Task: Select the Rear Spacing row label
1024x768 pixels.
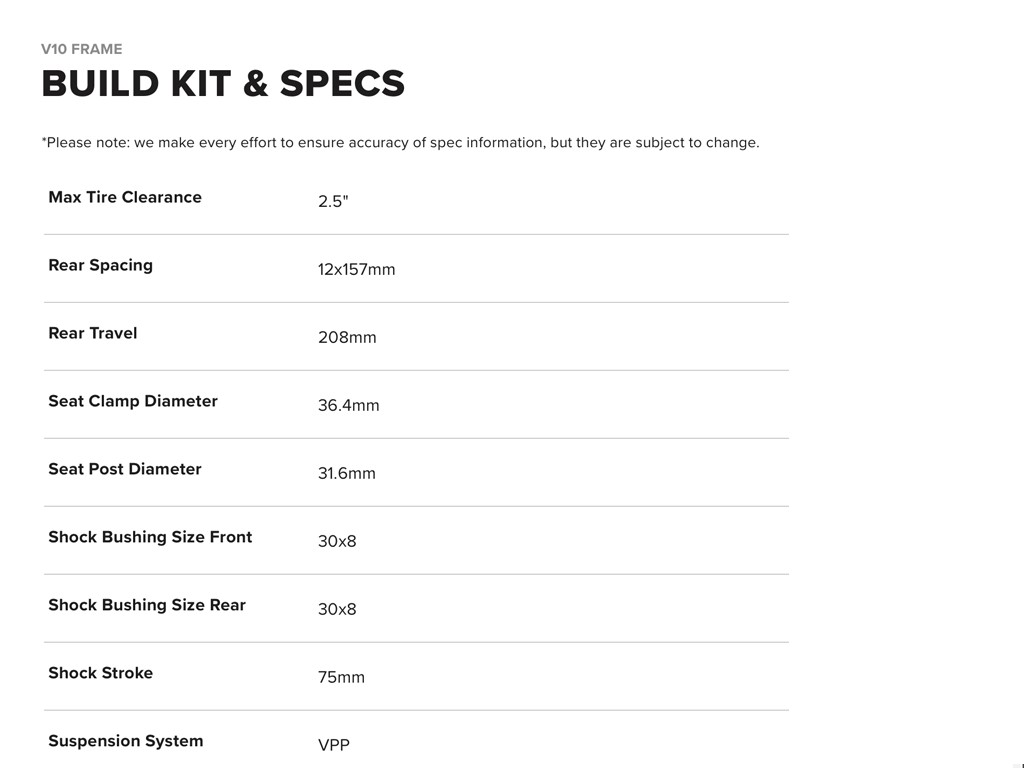Action: click(x=100, y=265)
